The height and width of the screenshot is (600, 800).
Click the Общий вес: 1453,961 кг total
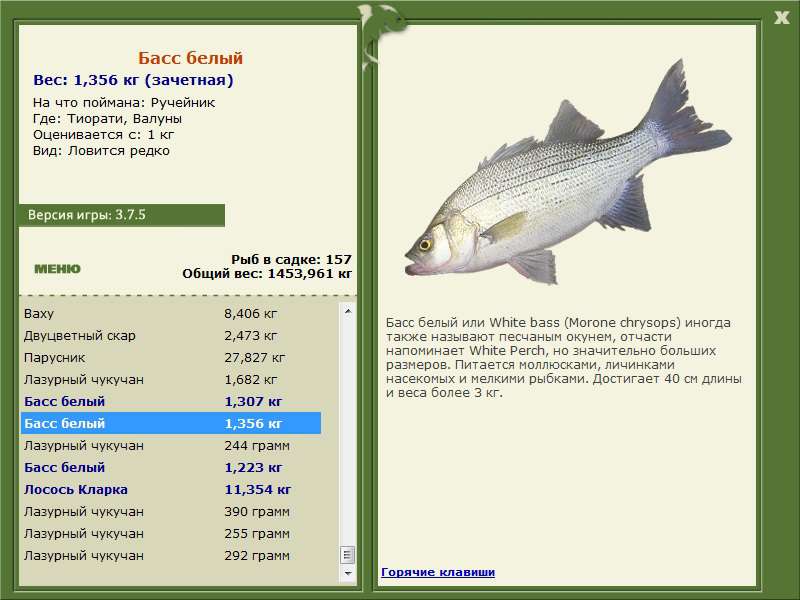pyautogui.click(x=267, y=273)
